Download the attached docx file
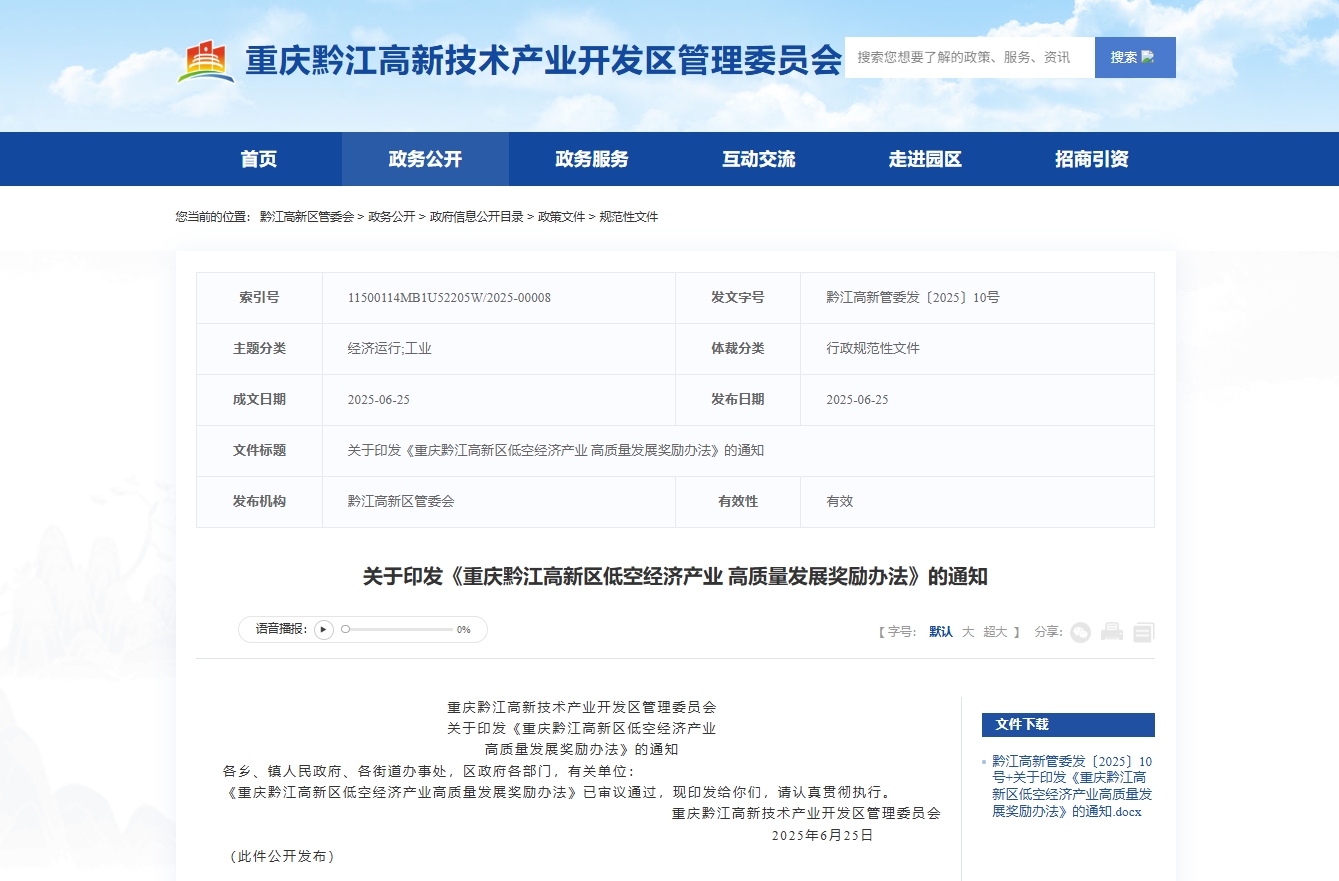Image resolution: width=1339 pixels, height=881 pixels. (x=1071, y=786)
